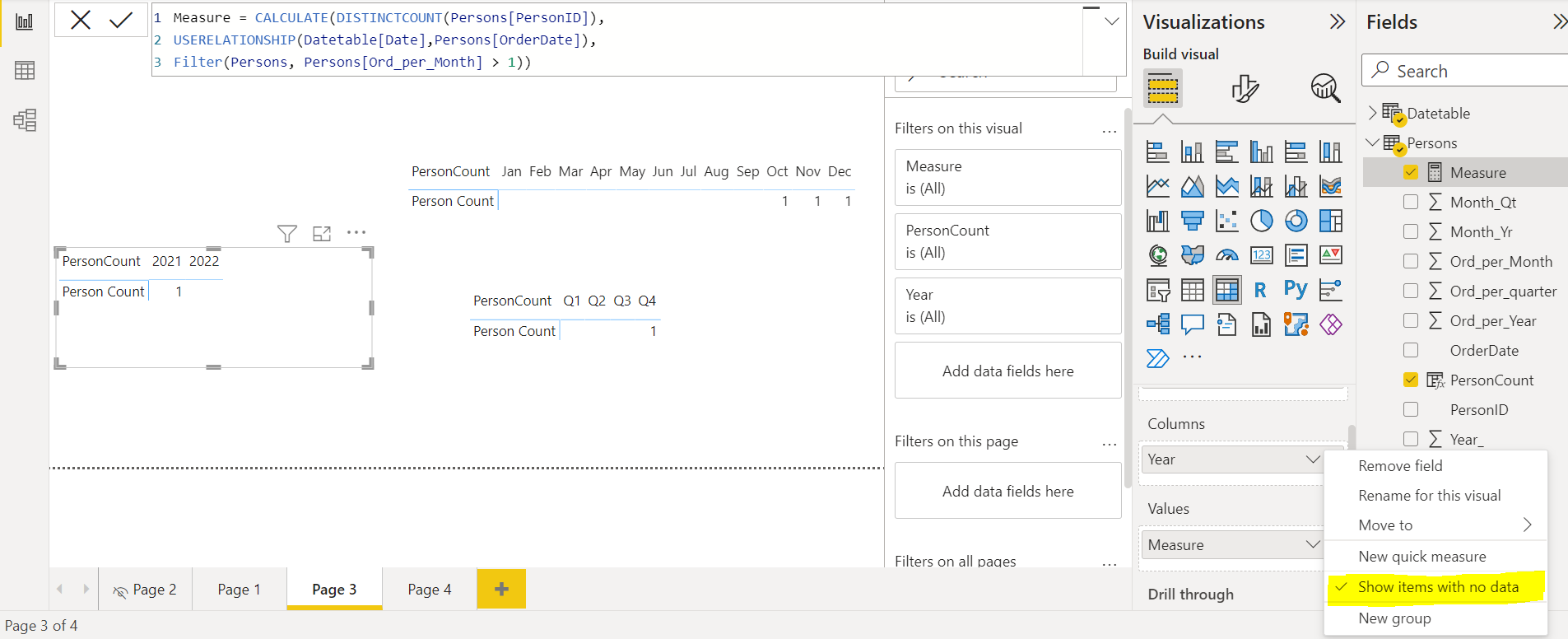Choose Remove field from context menu
Image resolution: width=1568 pixels, height=639 pixels.
tap(1436, 466)
